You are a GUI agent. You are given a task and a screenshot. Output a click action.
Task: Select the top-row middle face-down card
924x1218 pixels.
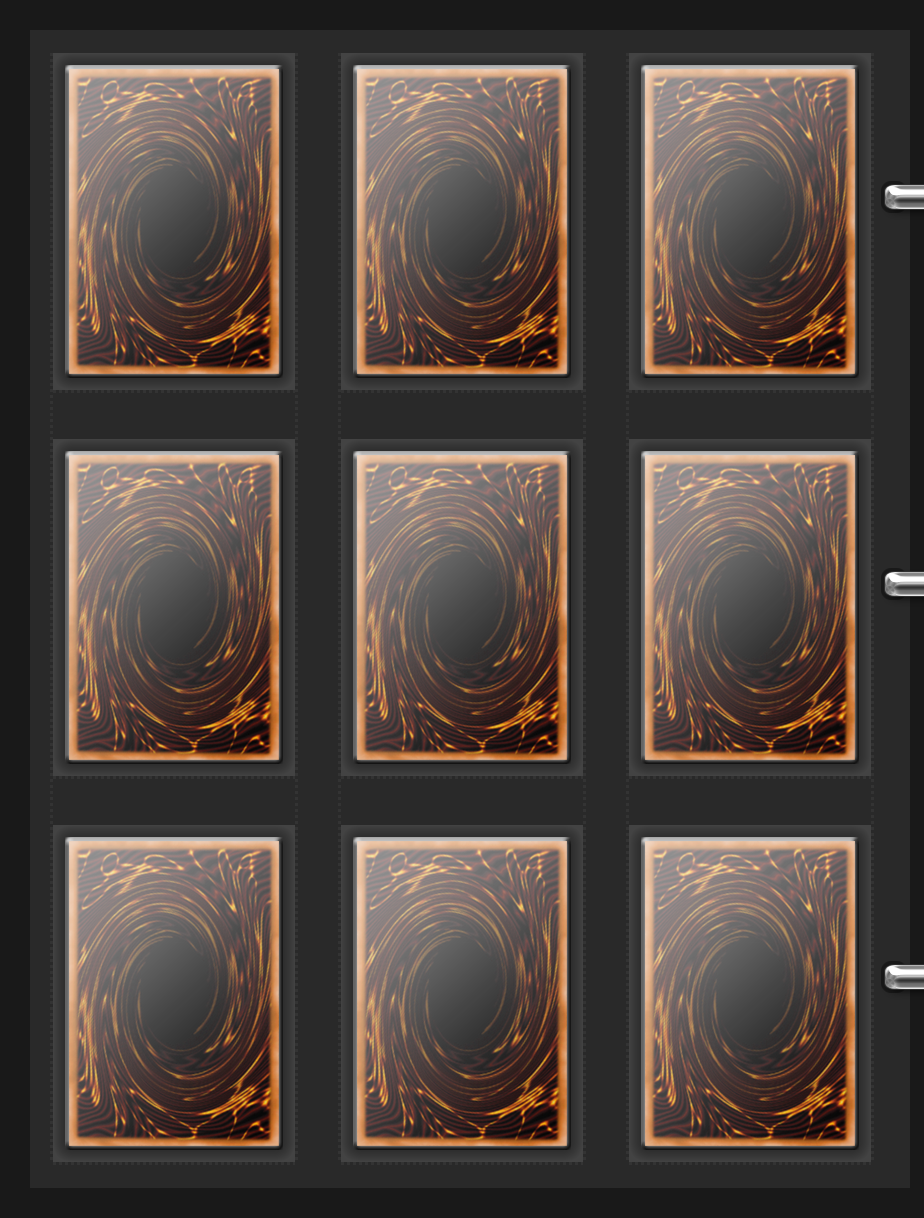pyautogui.click(x=461, y=221)
